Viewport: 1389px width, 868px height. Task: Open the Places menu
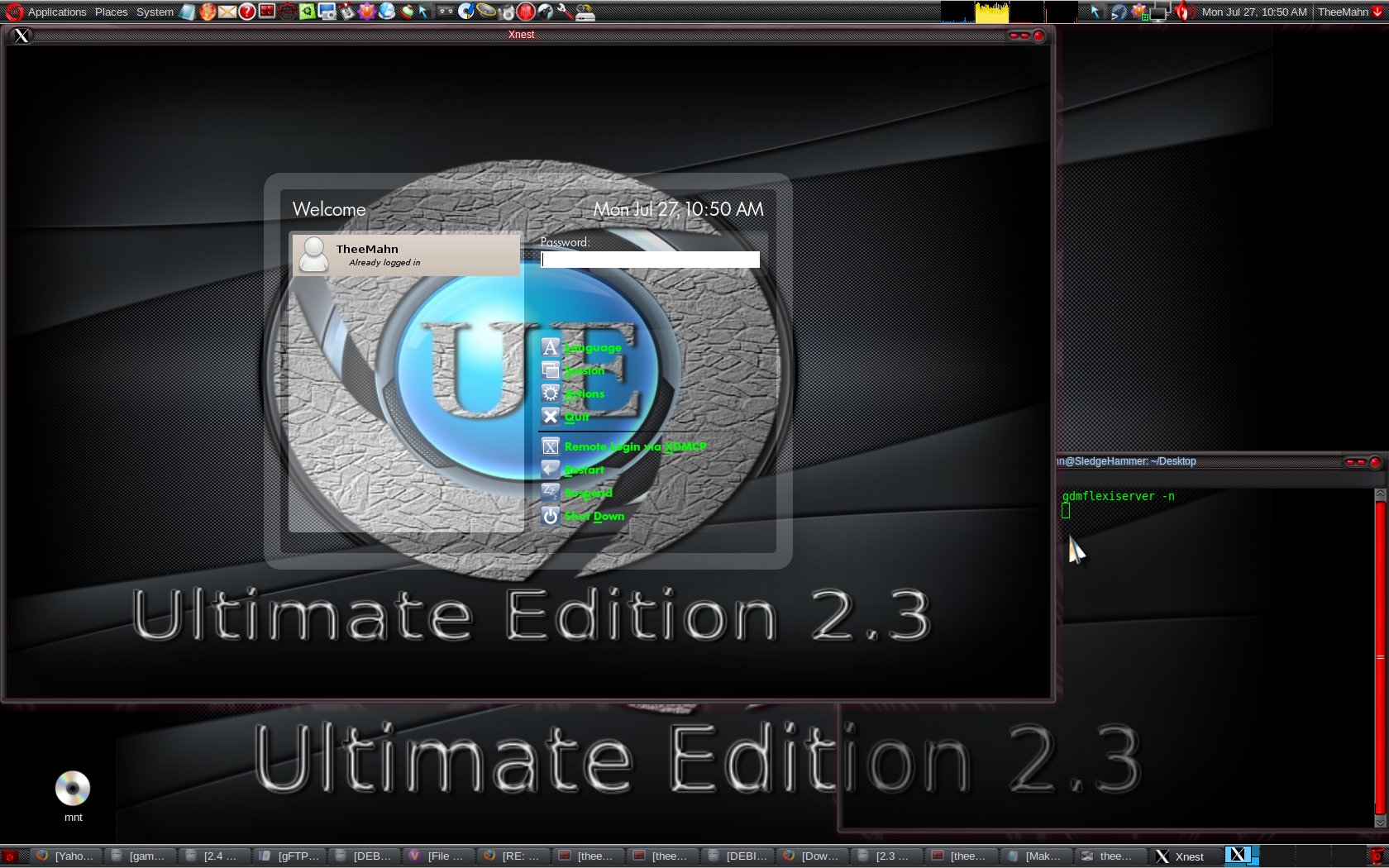click(x=111, y=12)
